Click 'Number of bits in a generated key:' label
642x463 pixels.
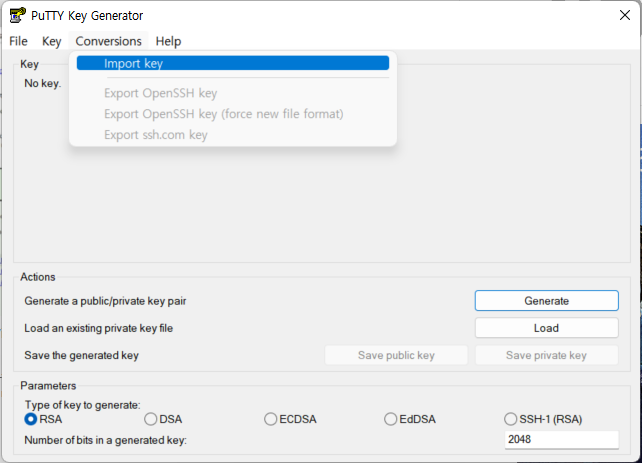coord(106,440)
